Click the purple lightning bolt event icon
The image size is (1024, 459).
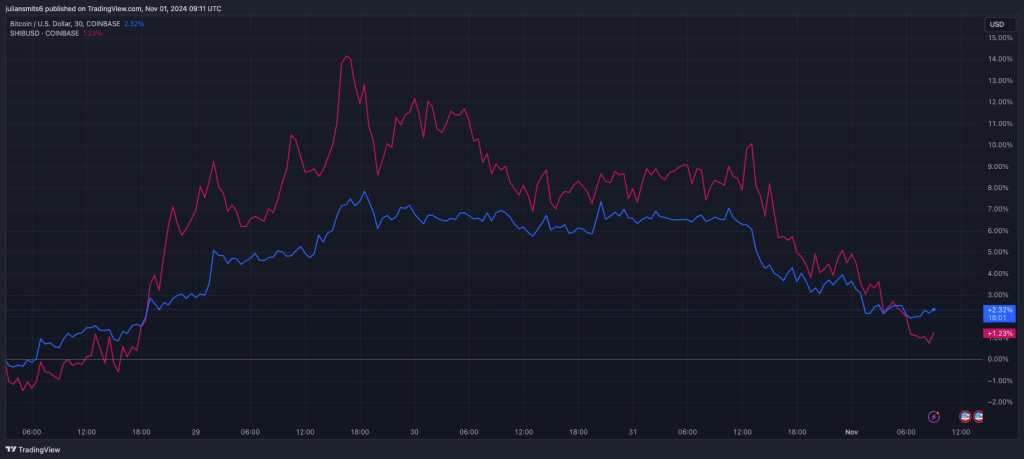[935, 417]
